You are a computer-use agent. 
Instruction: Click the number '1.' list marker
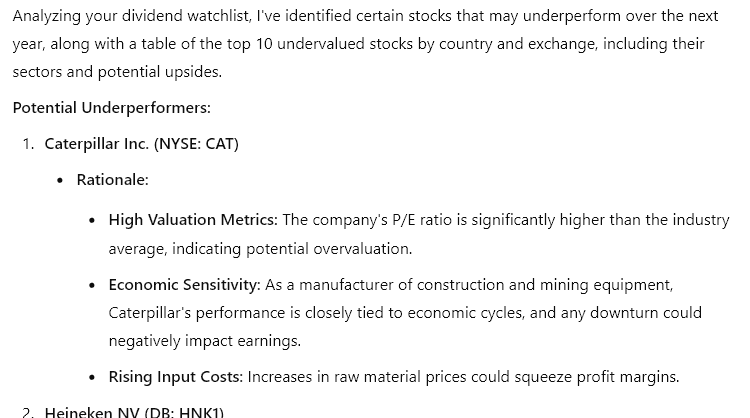[29, 144]
